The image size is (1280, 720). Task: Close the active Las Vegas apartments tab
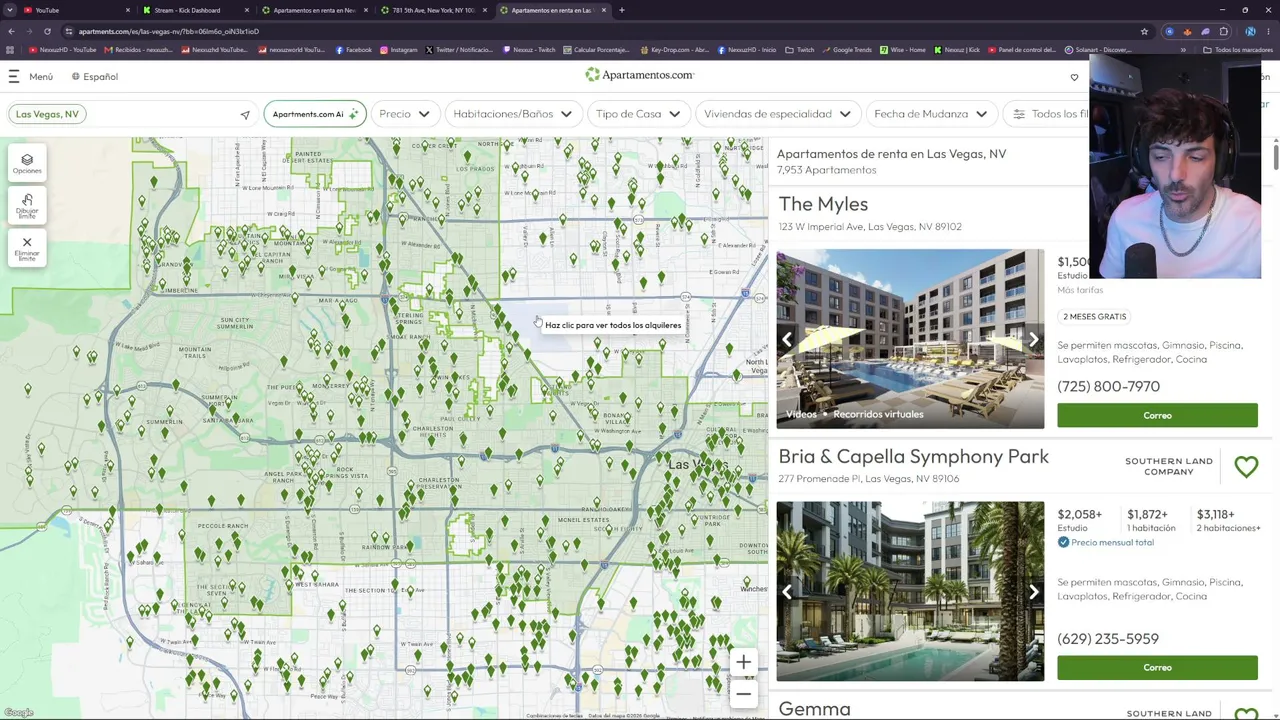point(604,10)
